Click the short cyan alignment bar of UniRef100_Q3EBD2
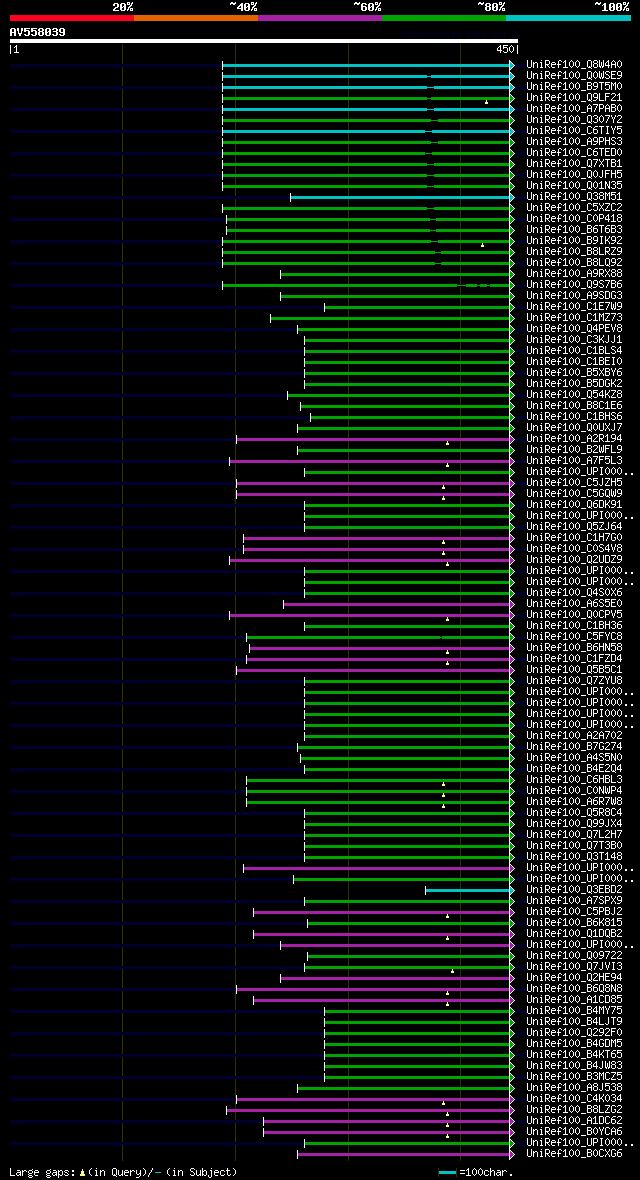 point(469,890)
